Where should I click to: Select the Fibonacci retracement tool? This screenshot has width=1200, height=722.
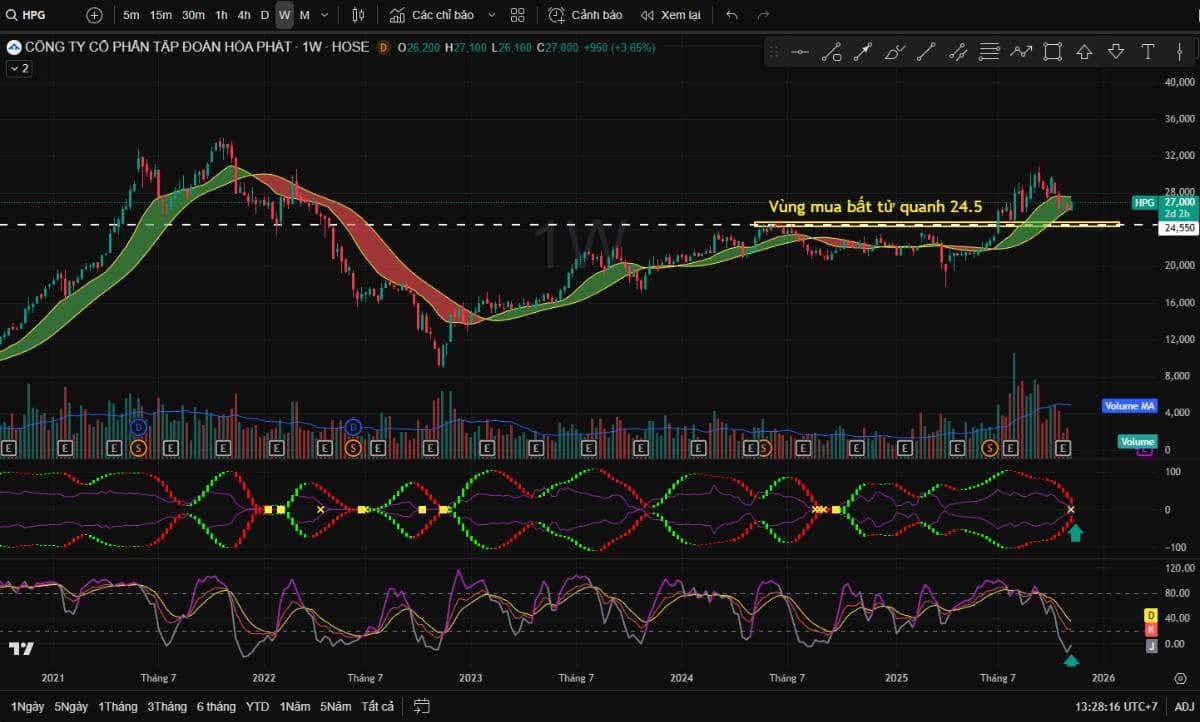pyautogui.click(x=990, y=52)
